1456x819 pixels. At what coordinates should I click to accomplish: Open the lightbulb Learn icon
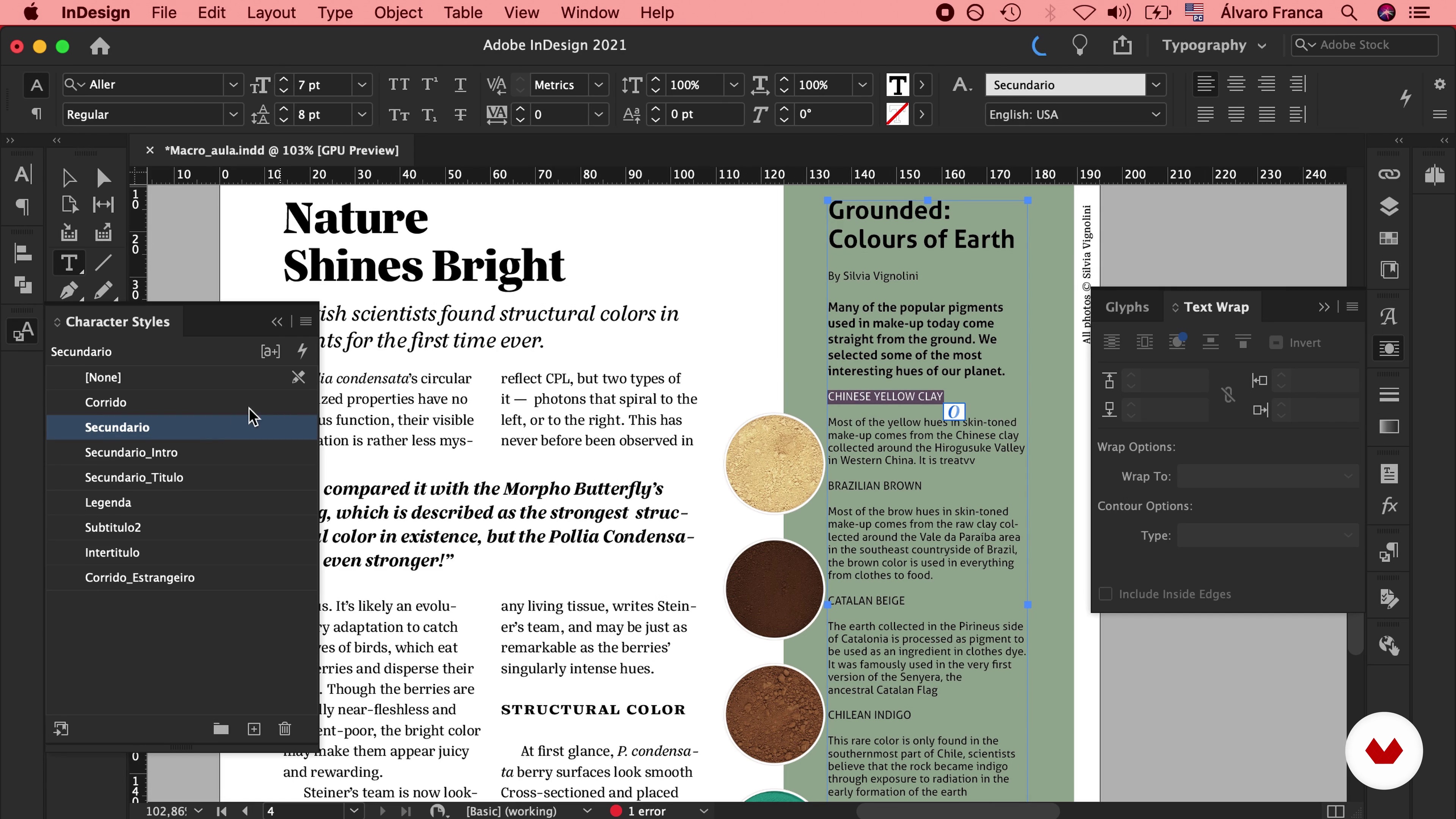click(x=1080, y=45)
